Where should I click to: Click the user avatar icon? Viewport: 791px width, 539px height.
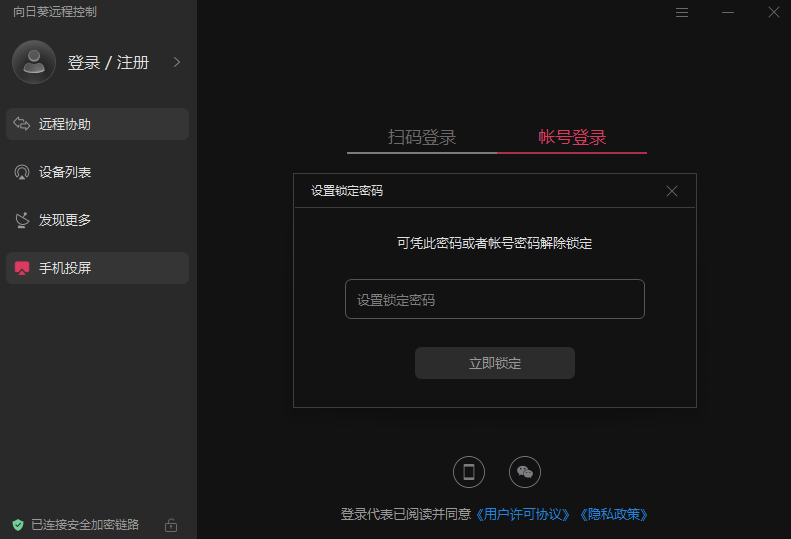click(x=34, y=62)
